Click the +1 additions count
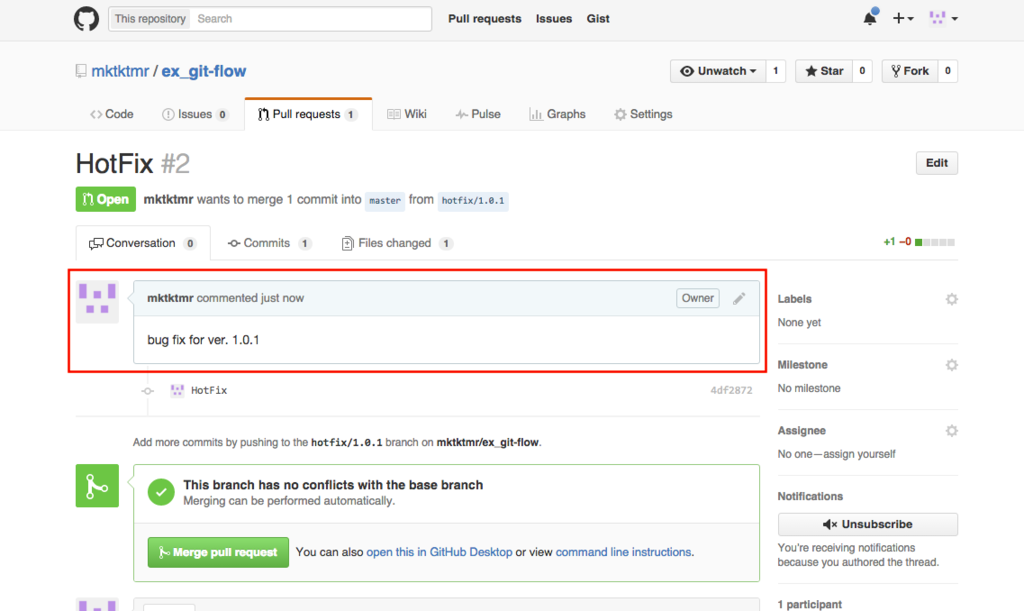This screenshot has width=1024, height=611. coord(889,242)
